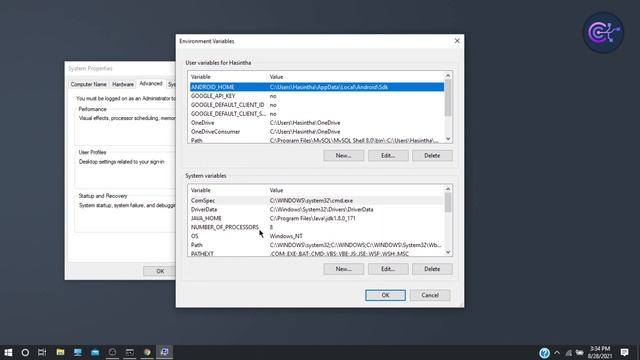Screen dimensions: 640x360
Task: Click system variables scrollbar up arrow
Action: pyautogui.click(x=448, y=189)
